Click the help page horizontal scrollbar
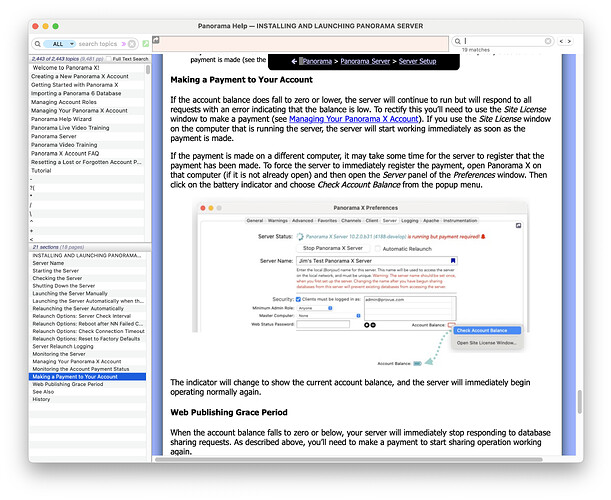 pos(349,460)
